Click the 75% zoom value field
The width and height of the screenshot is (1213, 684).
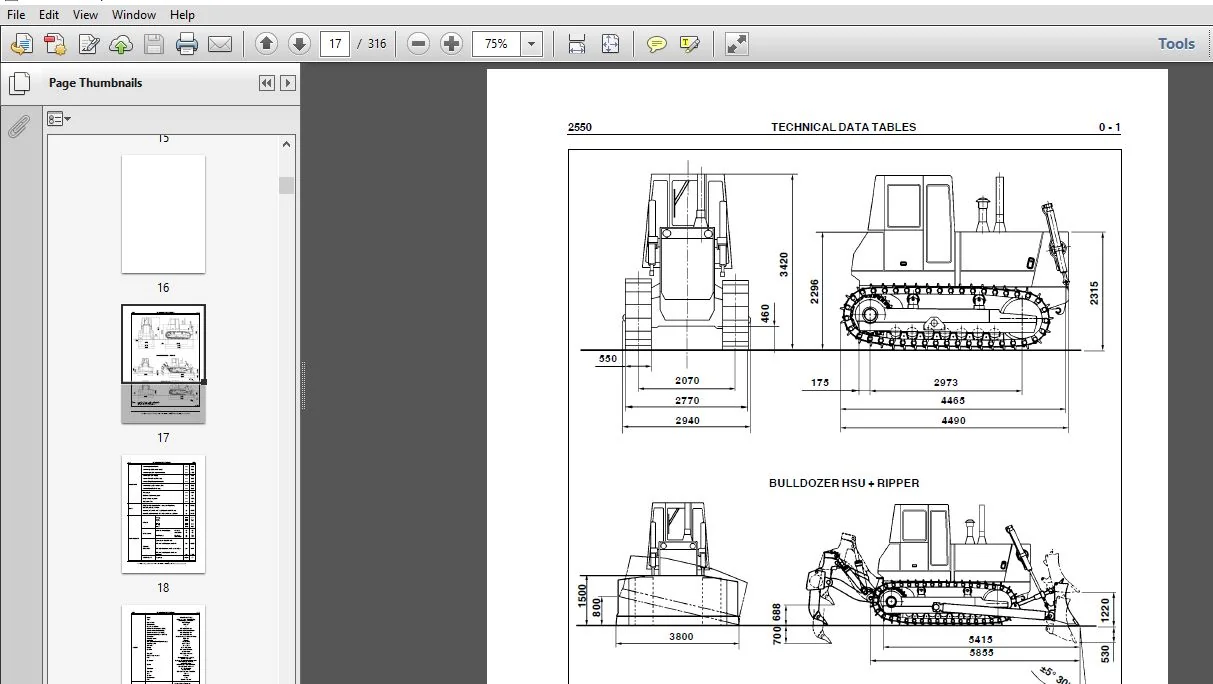[496, 44]
